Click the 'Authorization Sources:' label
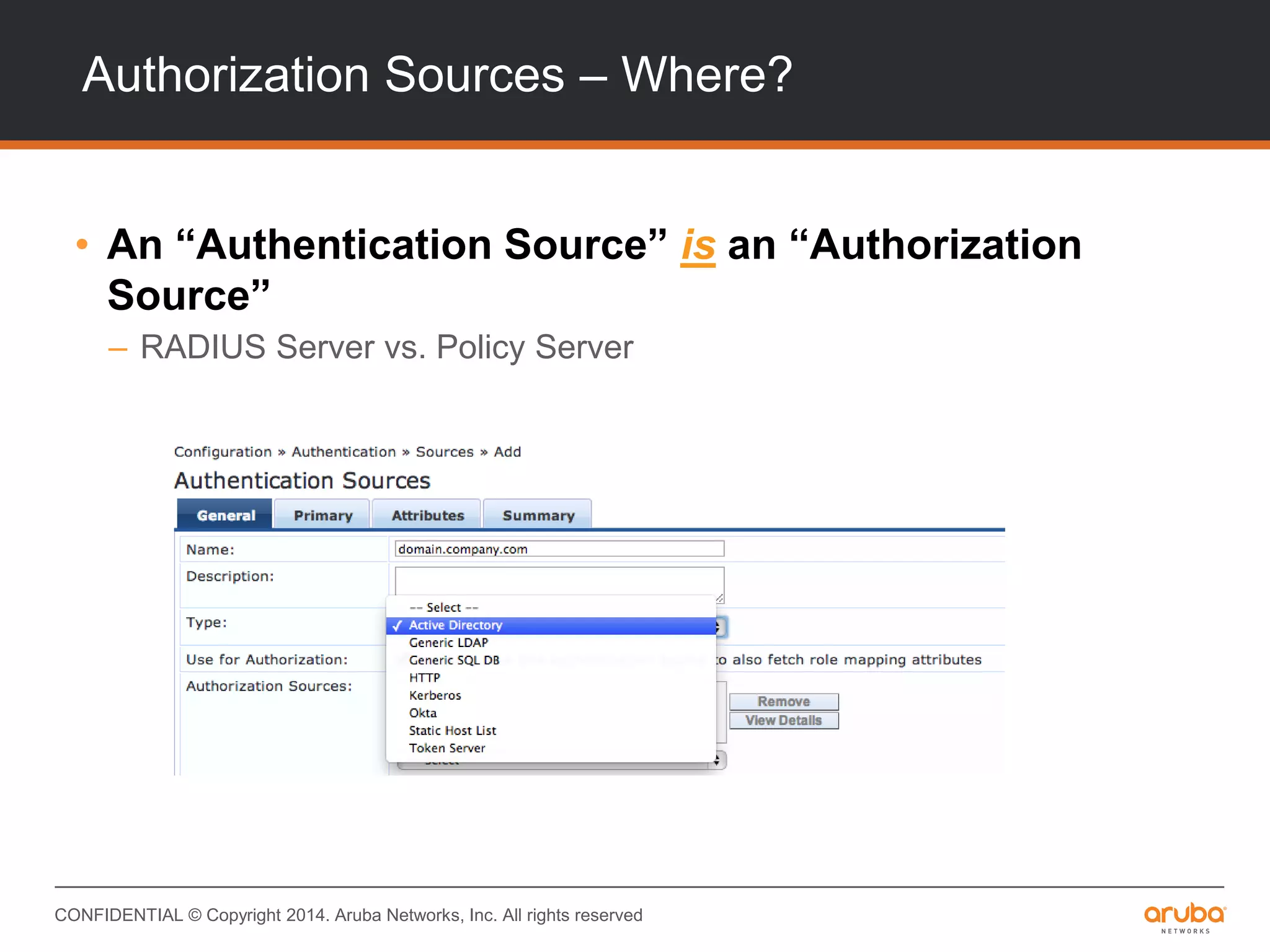This screenshot has width=1270, height=952. pyautogui.click(x=269, y=686)
